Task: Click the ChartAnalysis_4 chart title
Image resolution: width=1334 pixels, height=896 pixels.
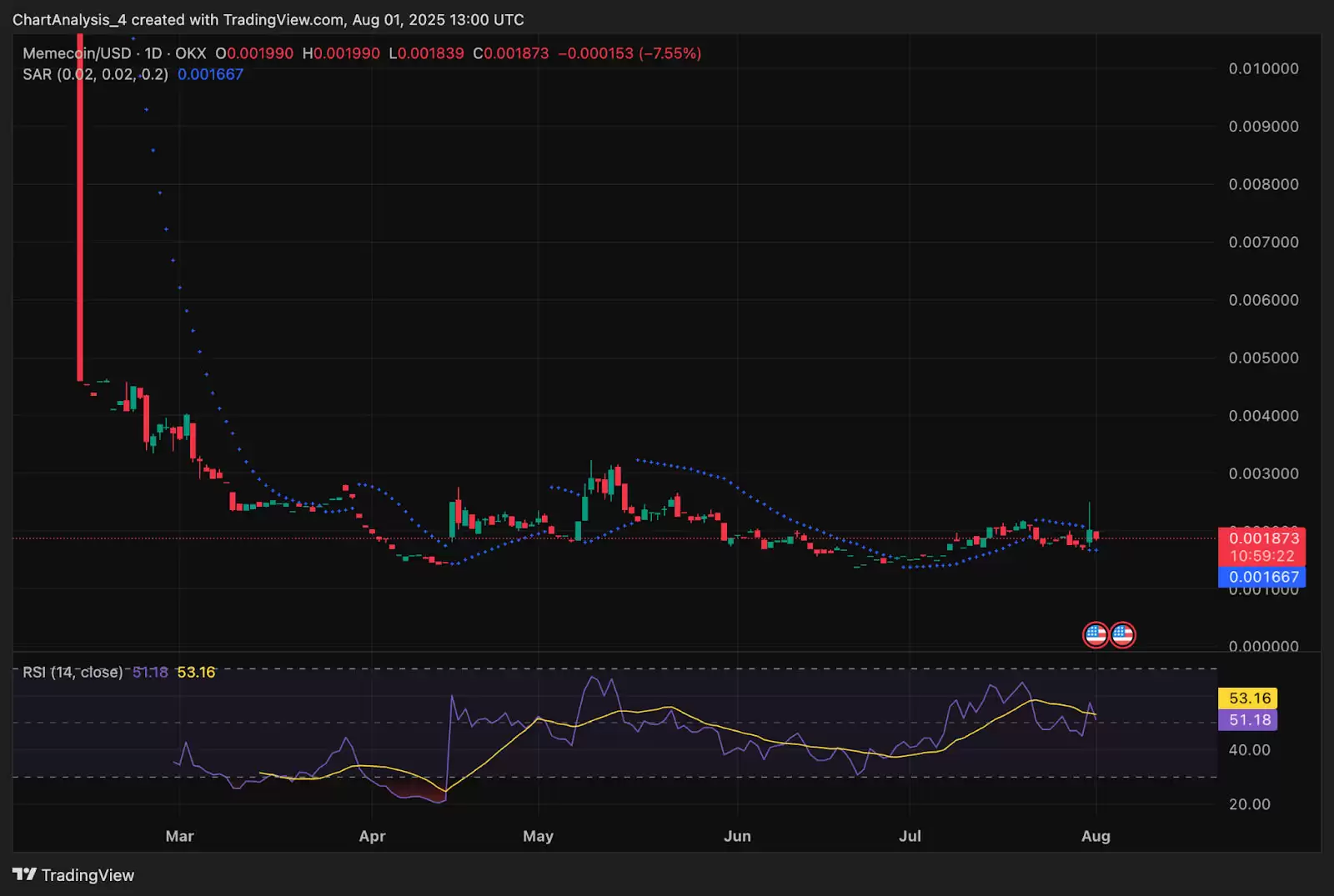Action: click(71, 19)
